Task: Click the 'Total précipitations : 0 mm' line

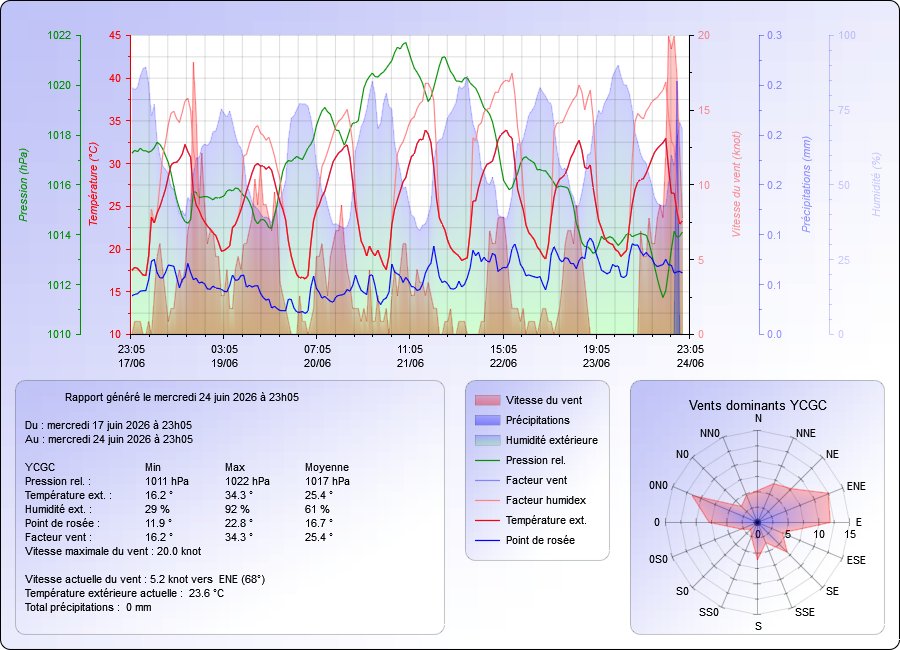Action: click(x=88, y=608)
